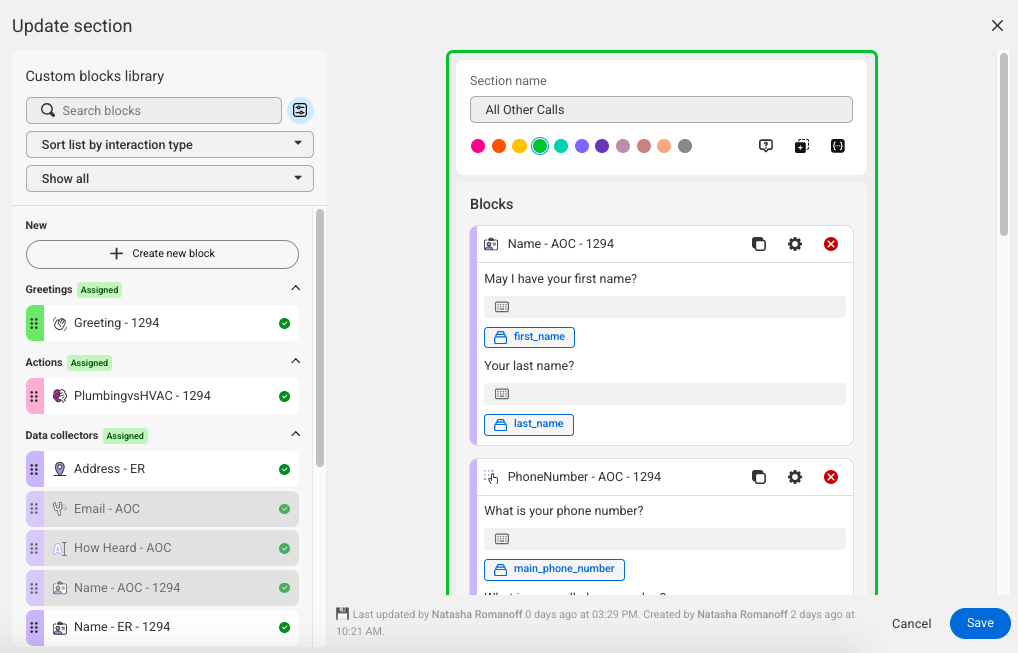Screen dimensions: 1018x653
Task: Click green check on Email - AOC
Action: click(x=284, y=510)
